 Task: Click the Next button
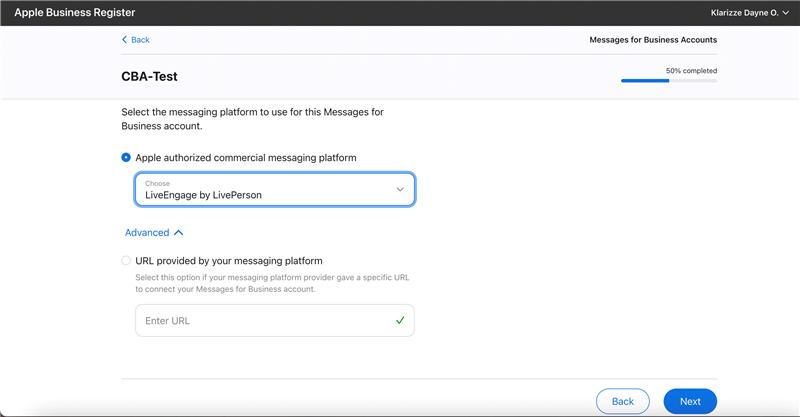point(690,401)
